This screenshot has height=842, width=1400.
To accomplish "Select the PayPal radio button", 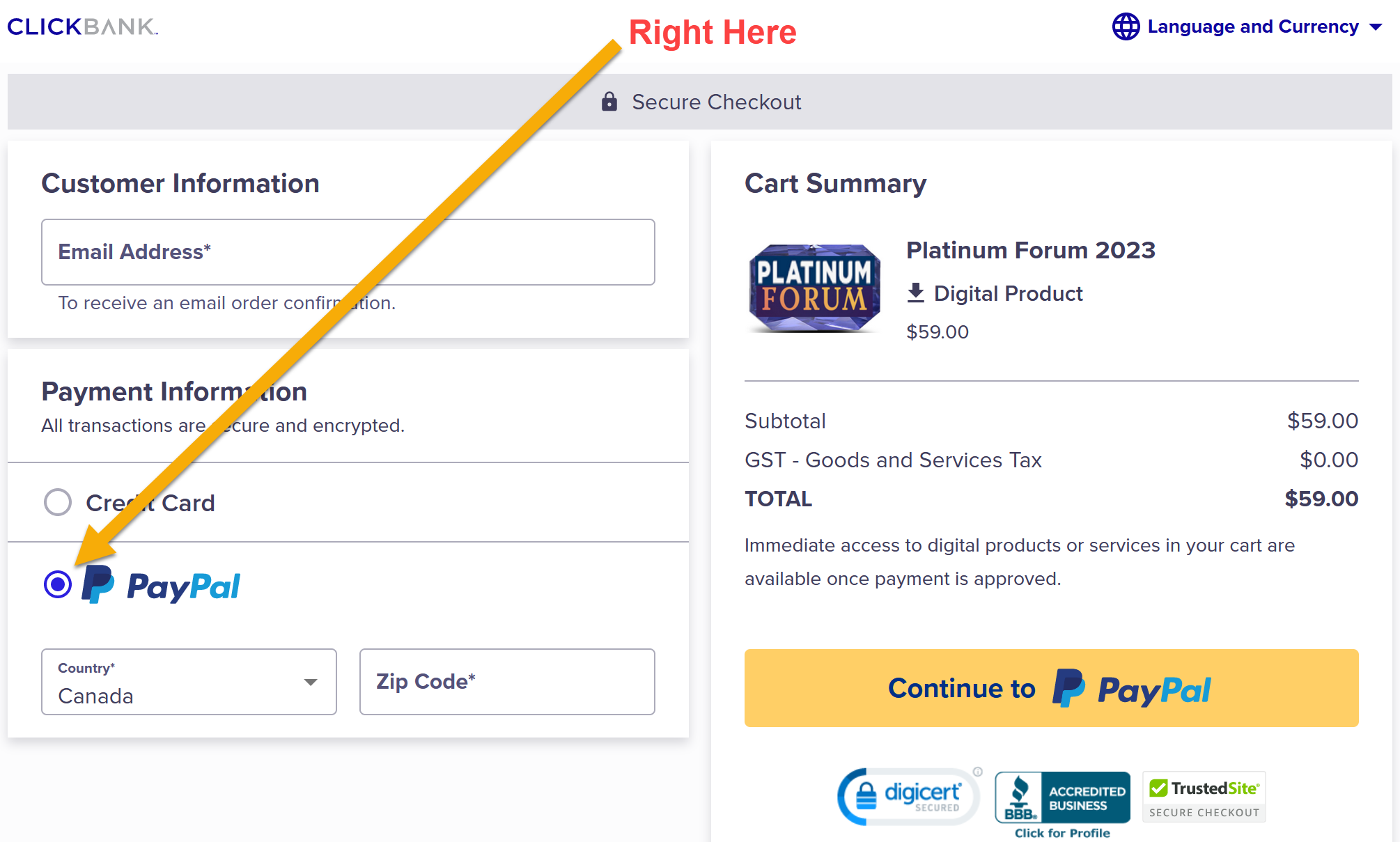I will coord(58,584).
